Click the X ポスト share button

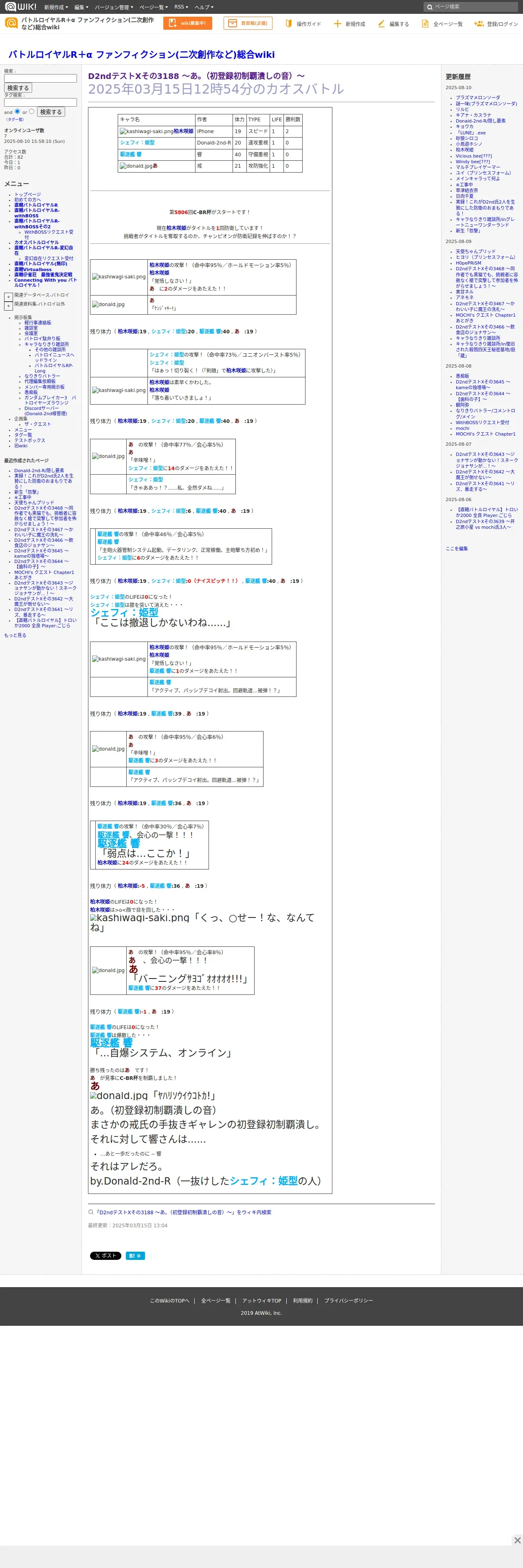click(105, 1255)
